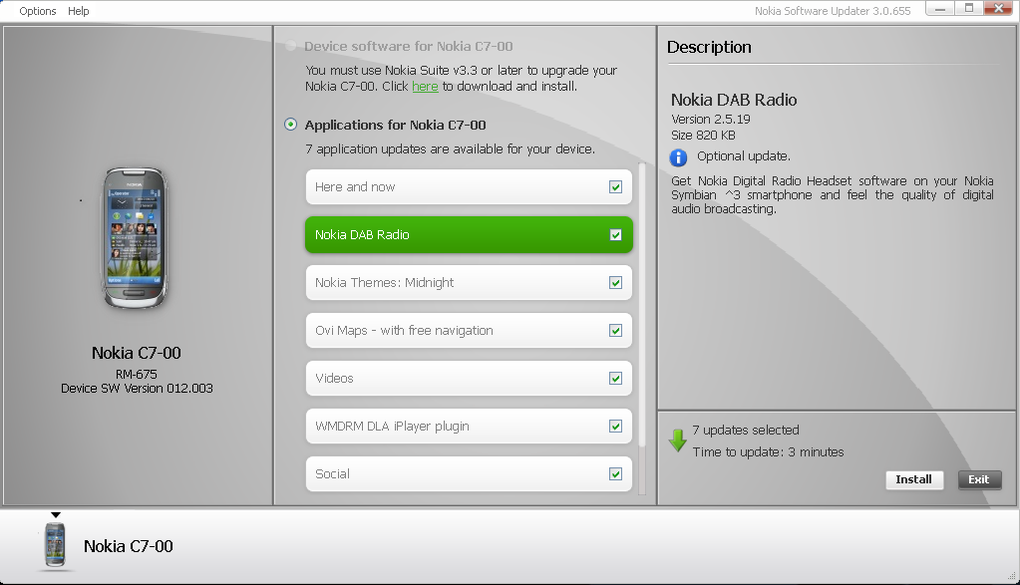Image resolution: width=1020 pixels, height=585 pixels.
Task: Click the 7 updates selected text
Action: click(745, 430)
